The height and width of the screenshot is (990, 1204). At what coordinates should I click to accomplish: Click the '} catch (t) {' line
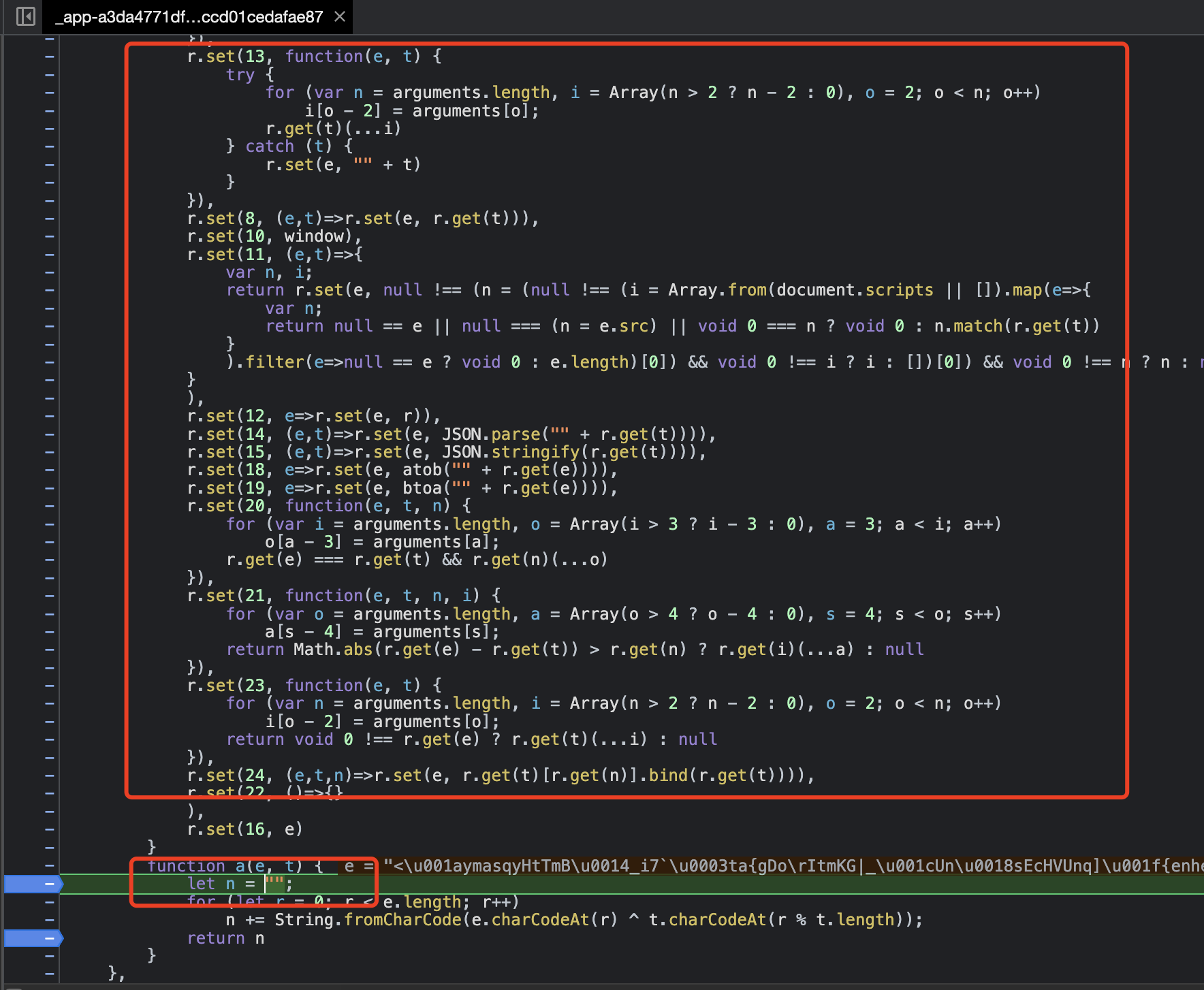click(289, 146)
